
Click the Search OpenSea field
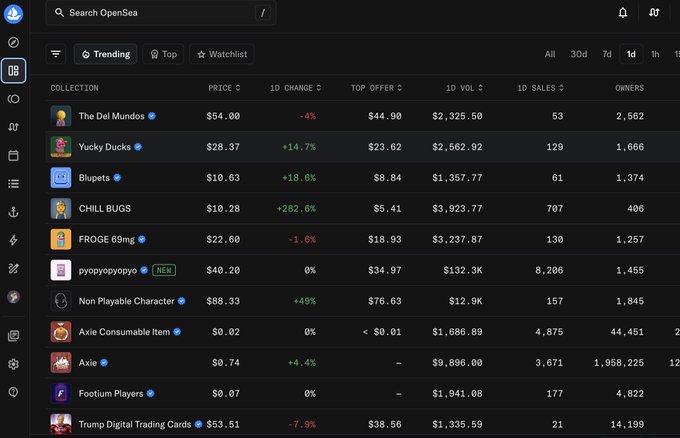coord(161,13)
